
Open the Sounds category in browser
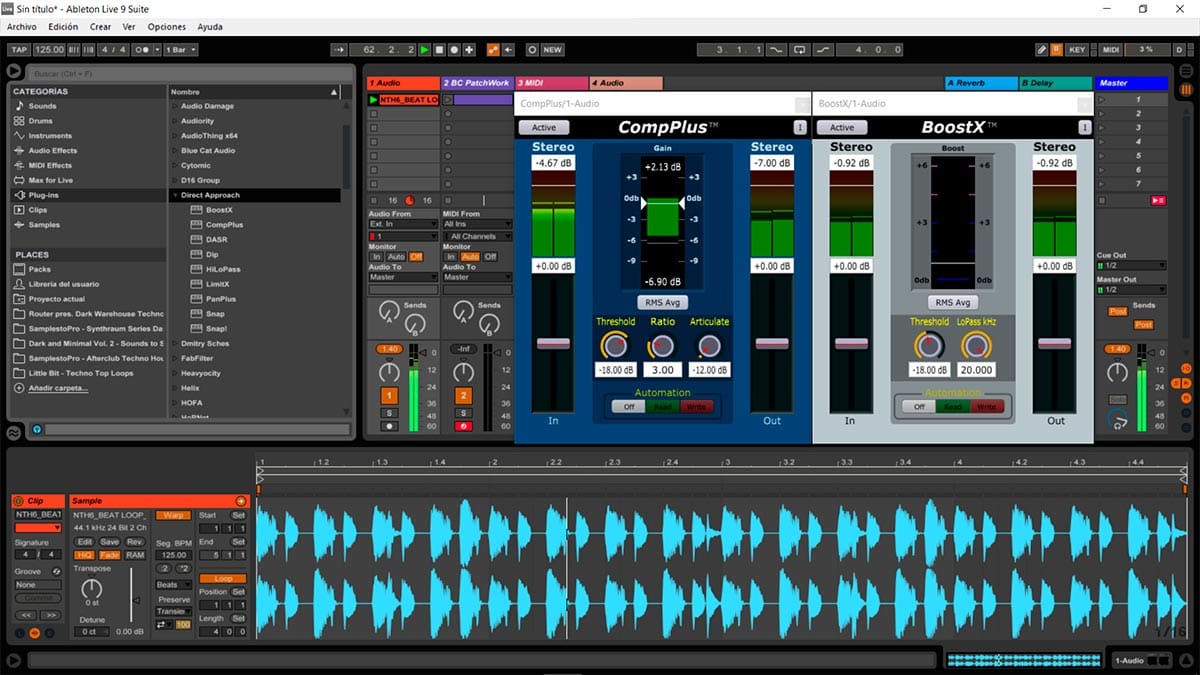point(42,106)
